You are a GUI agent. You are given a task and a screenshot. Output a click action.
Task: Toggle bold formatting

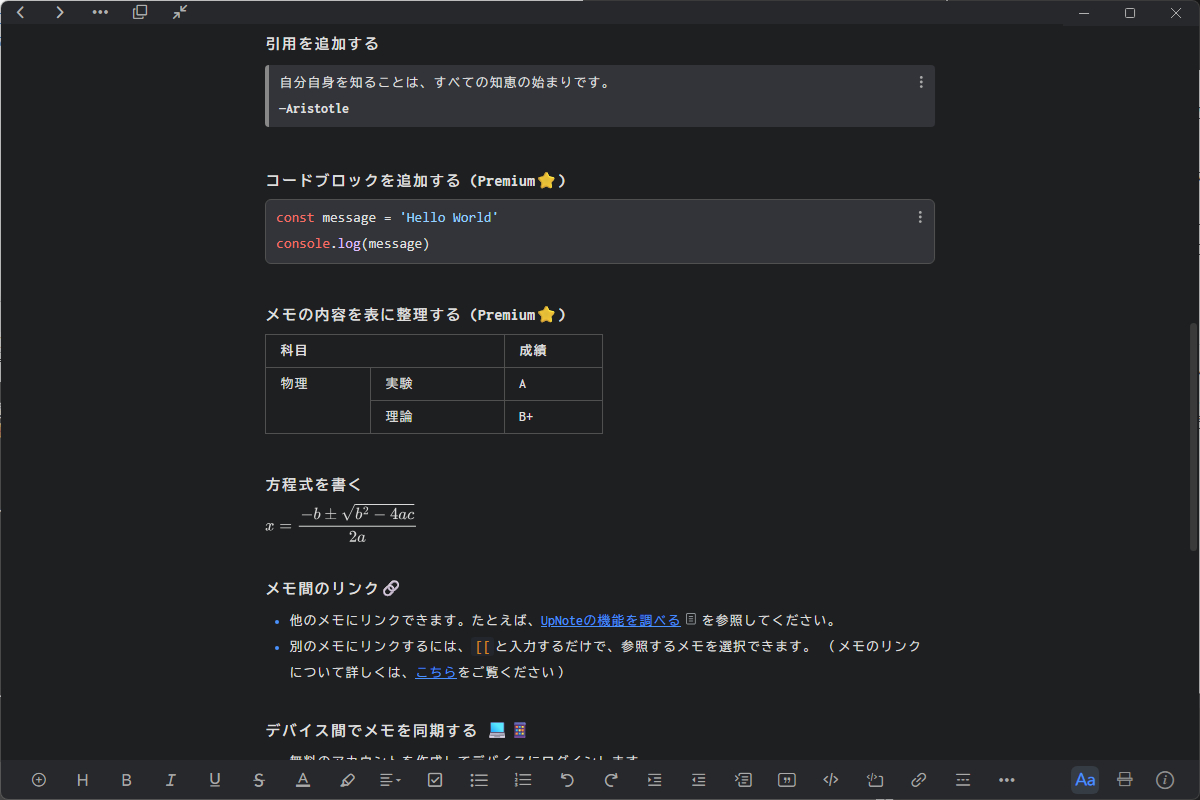tap(127, 780)
